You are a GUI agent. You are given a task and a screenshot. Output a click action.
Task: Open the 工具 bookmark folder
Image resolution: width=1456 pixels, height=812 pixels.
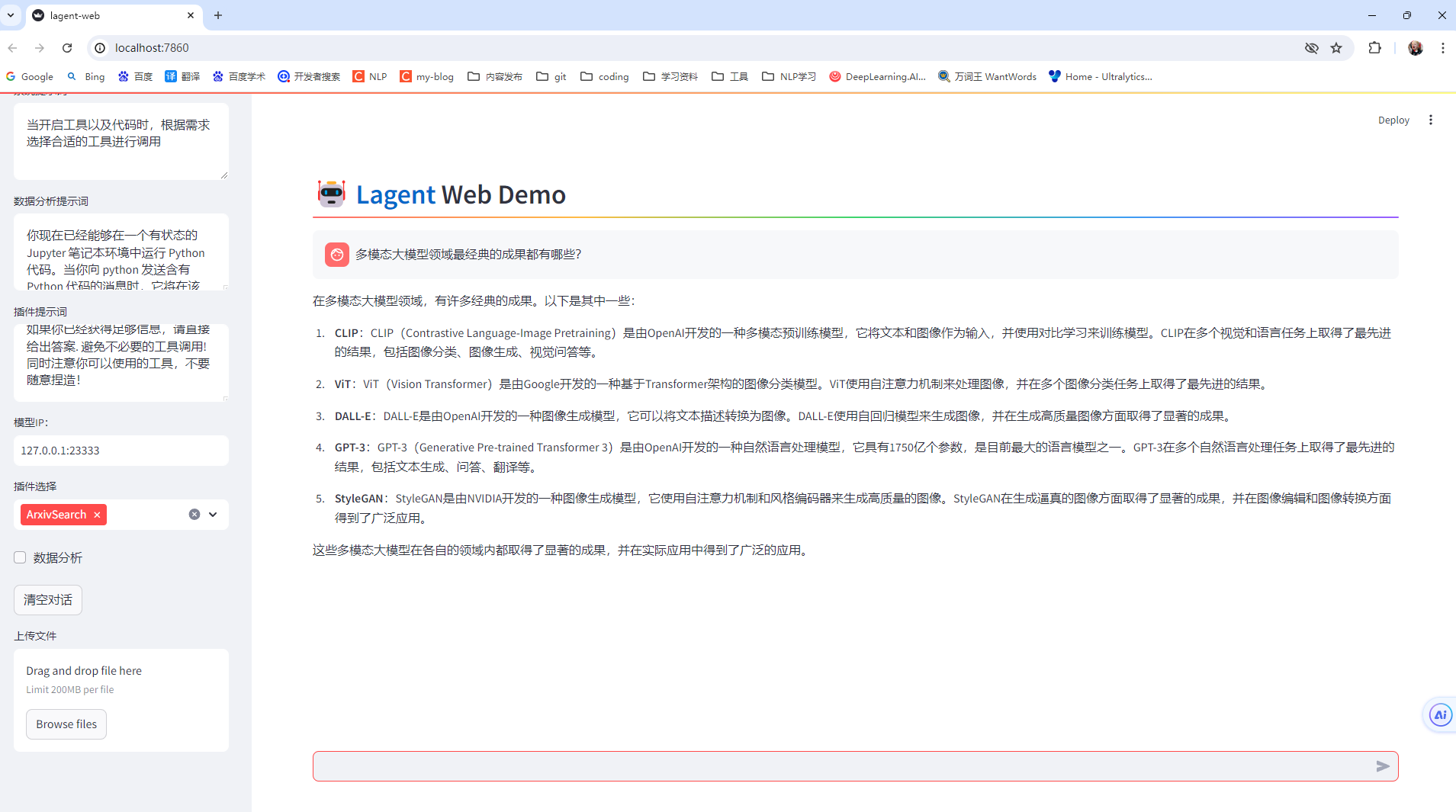pyautogui.click(x=730, y=77)
